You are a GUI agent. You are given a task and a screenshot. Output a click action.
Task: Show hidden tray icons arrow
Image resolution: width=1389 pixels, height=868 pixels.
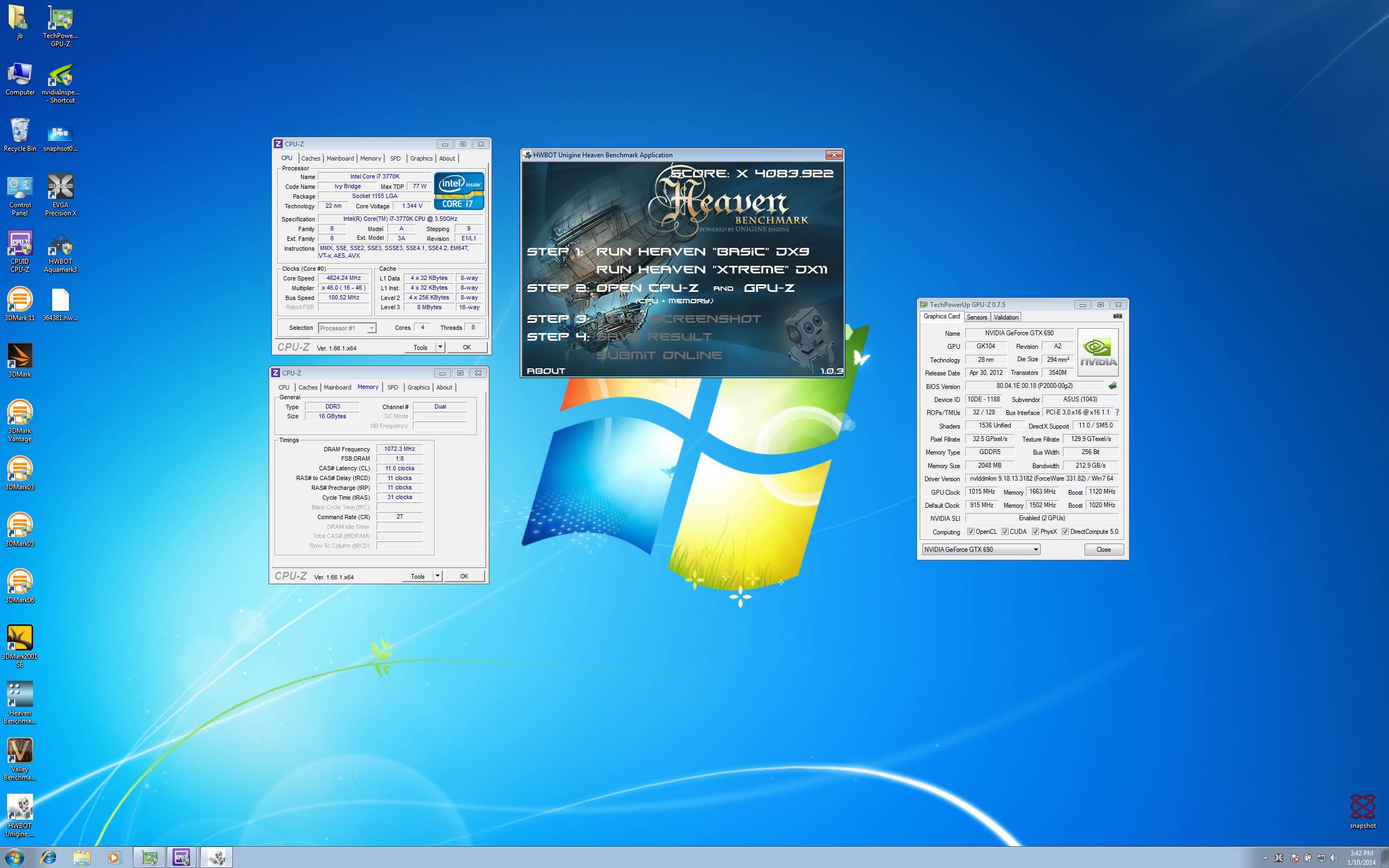click(x=1265, y=858)
